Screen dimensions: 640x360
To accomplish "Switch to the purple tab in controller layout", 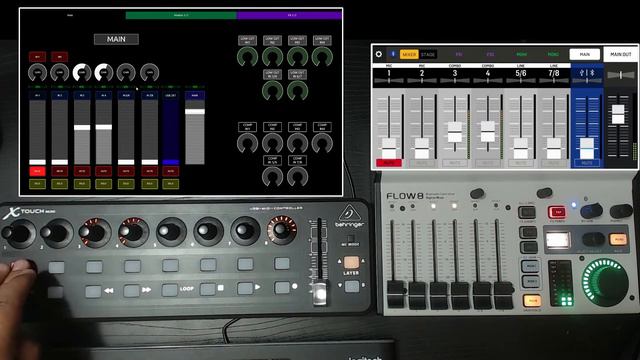I will (x=289, y=15).
